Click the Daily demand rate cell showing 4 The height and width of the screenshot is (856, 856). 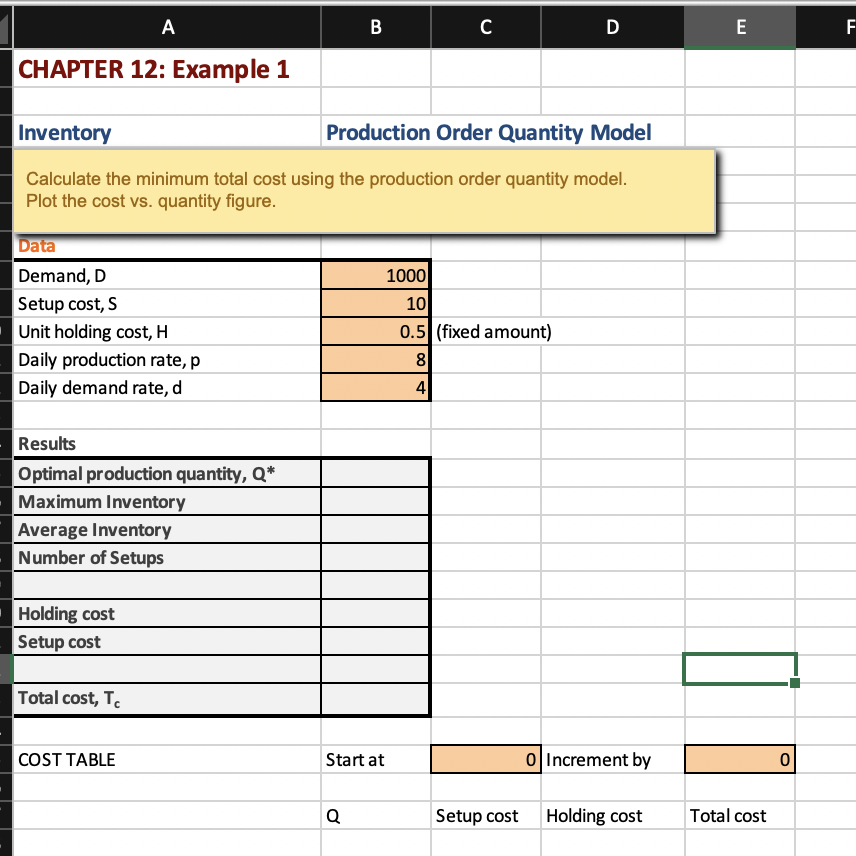coord(375,387)
